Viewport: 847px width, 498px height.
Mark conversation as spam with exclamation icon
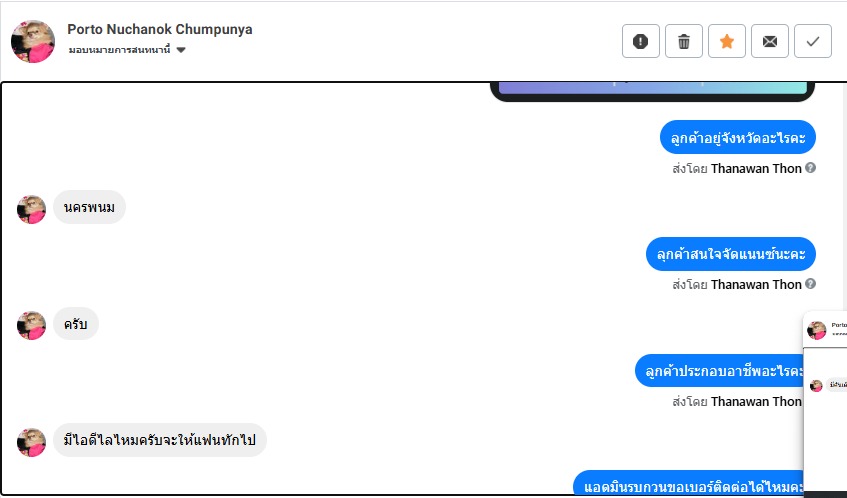click(x=641, y=41)
